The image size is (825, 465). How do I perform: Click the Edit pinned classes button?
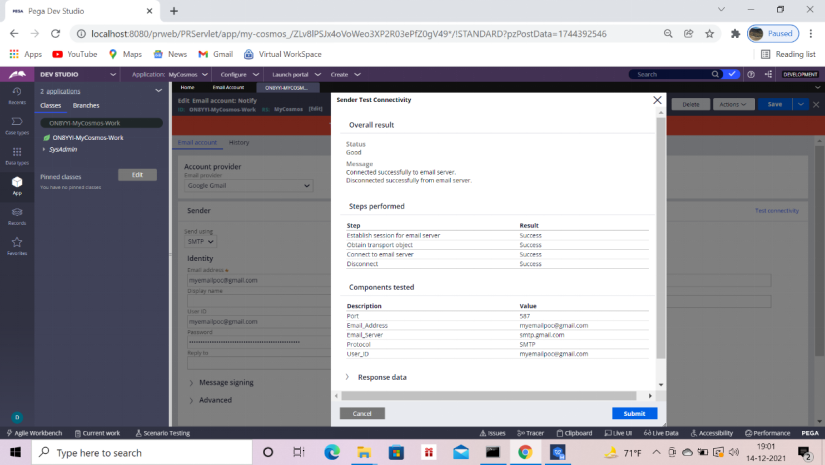(137, 175)
